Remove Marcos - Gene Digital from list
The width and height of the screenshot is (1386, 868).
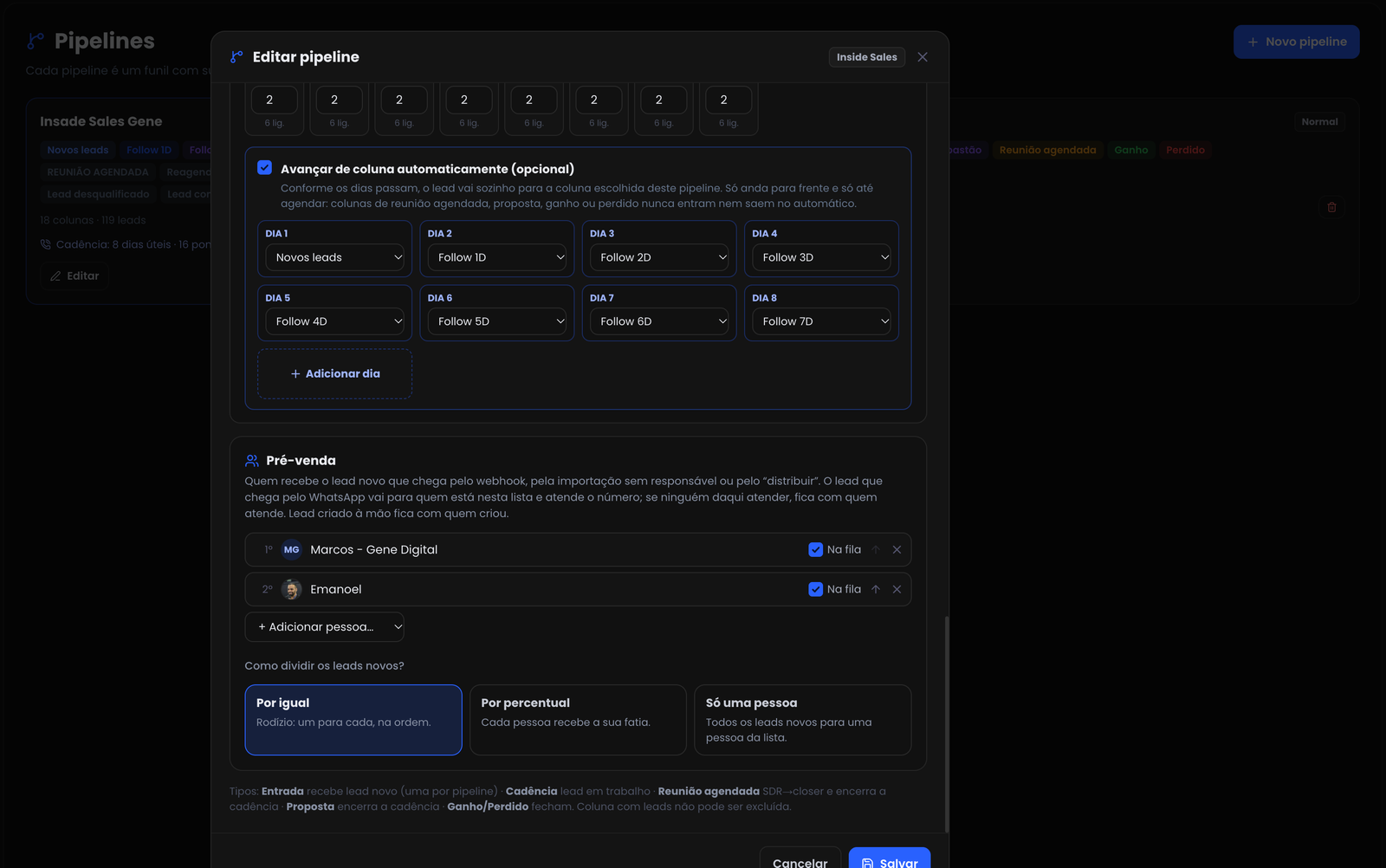click(x=897, y=550)
